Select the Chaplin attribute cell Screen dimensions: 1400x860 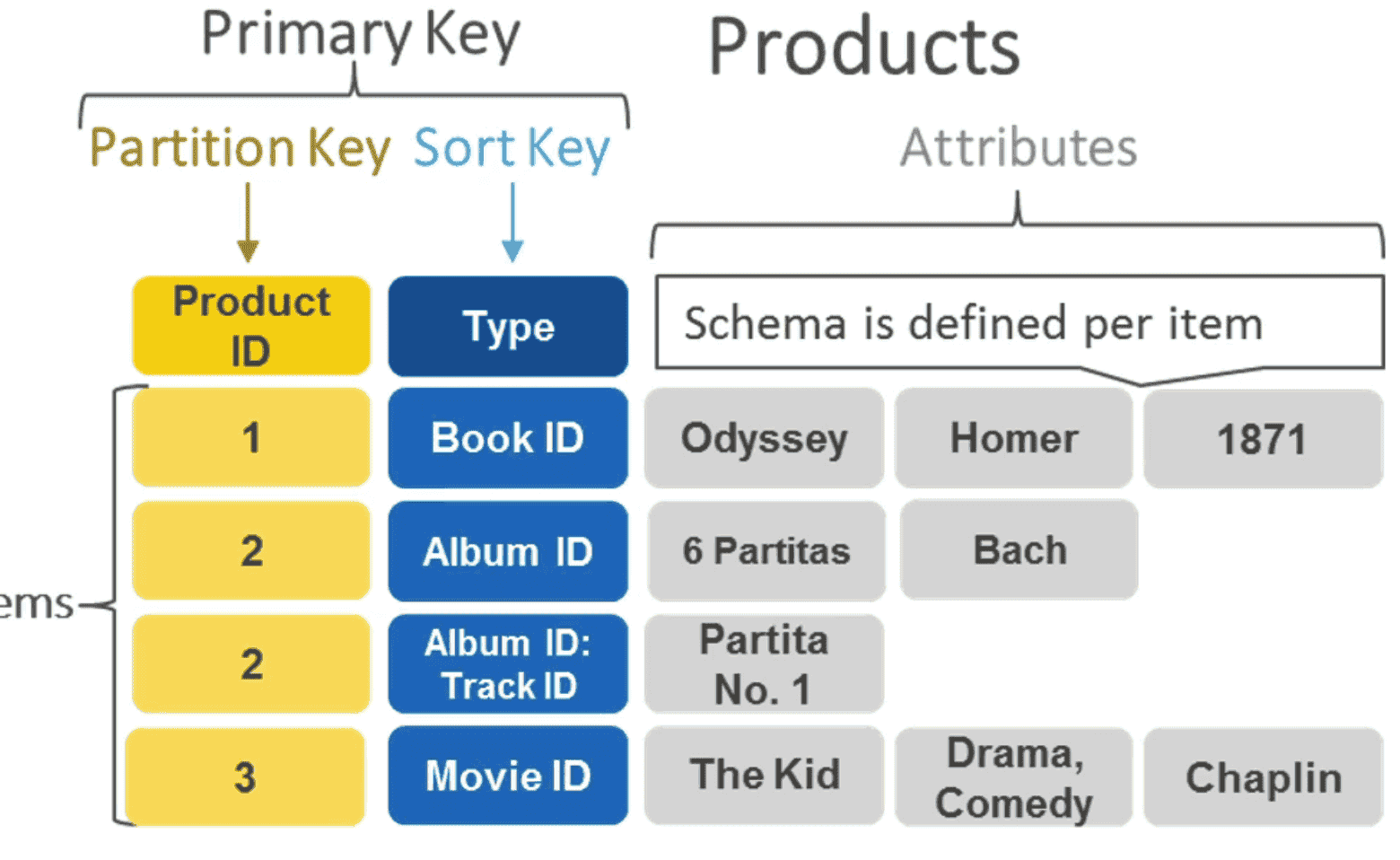[1263, 777]
